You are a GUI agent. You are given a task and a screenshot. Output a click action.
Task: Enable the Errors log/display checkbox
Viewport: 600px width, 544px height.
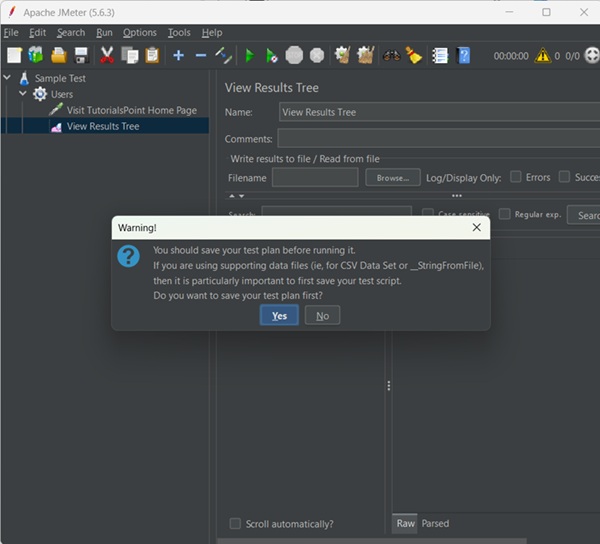[x=516, y=177]
